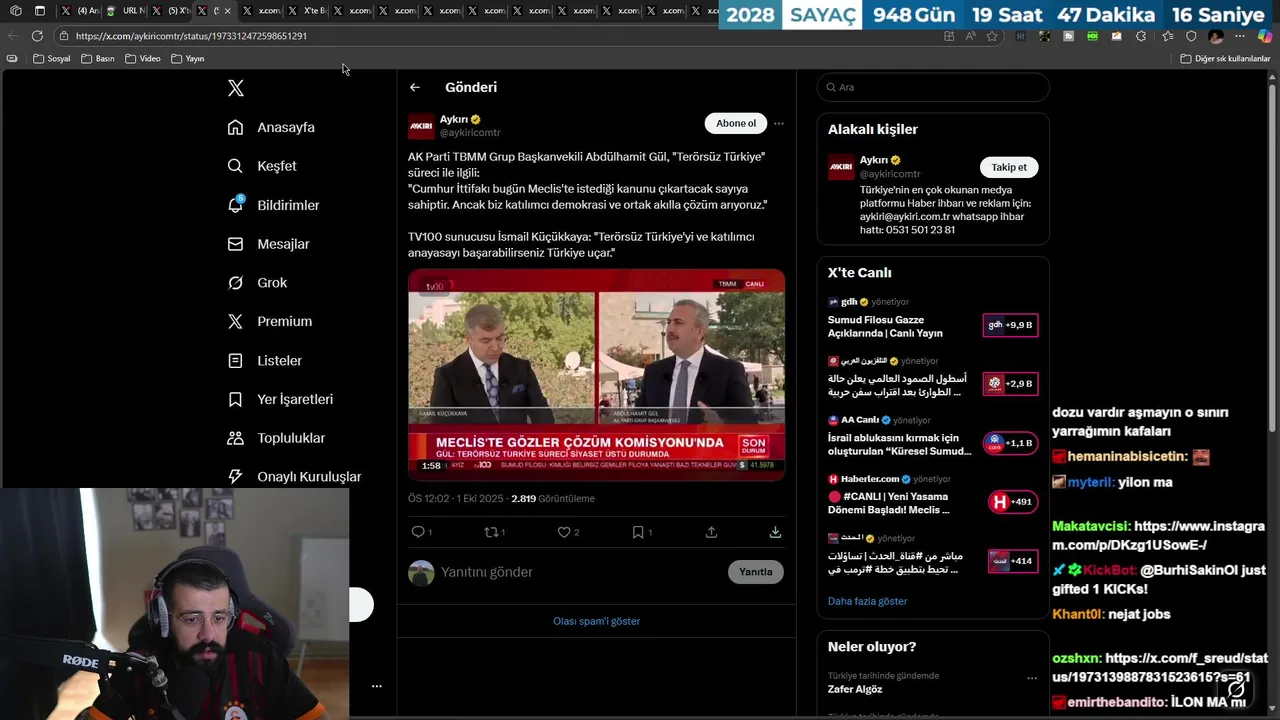Open Keşfet explore page
The width and height of the screenshot is (1280, 720).
coord(262,166)
